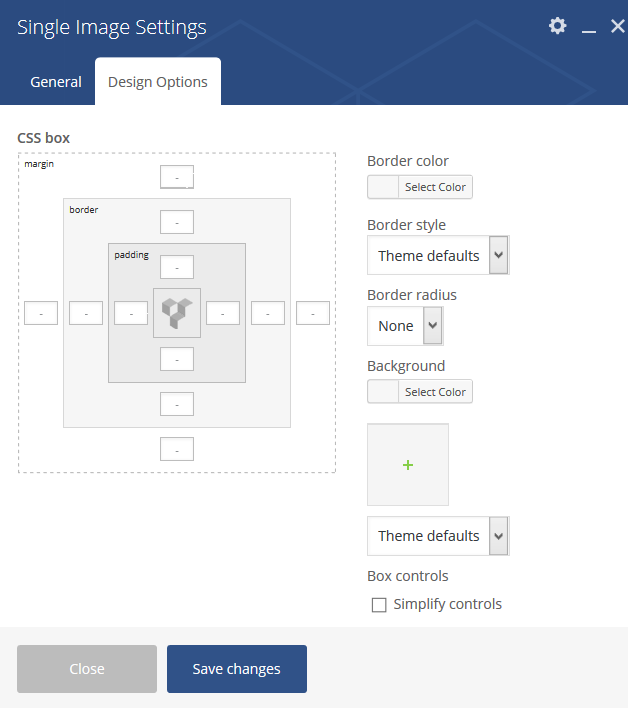Tick the Simplify controls checkbox
Viewport: 628px width, 708px height.
click(379, 605)
